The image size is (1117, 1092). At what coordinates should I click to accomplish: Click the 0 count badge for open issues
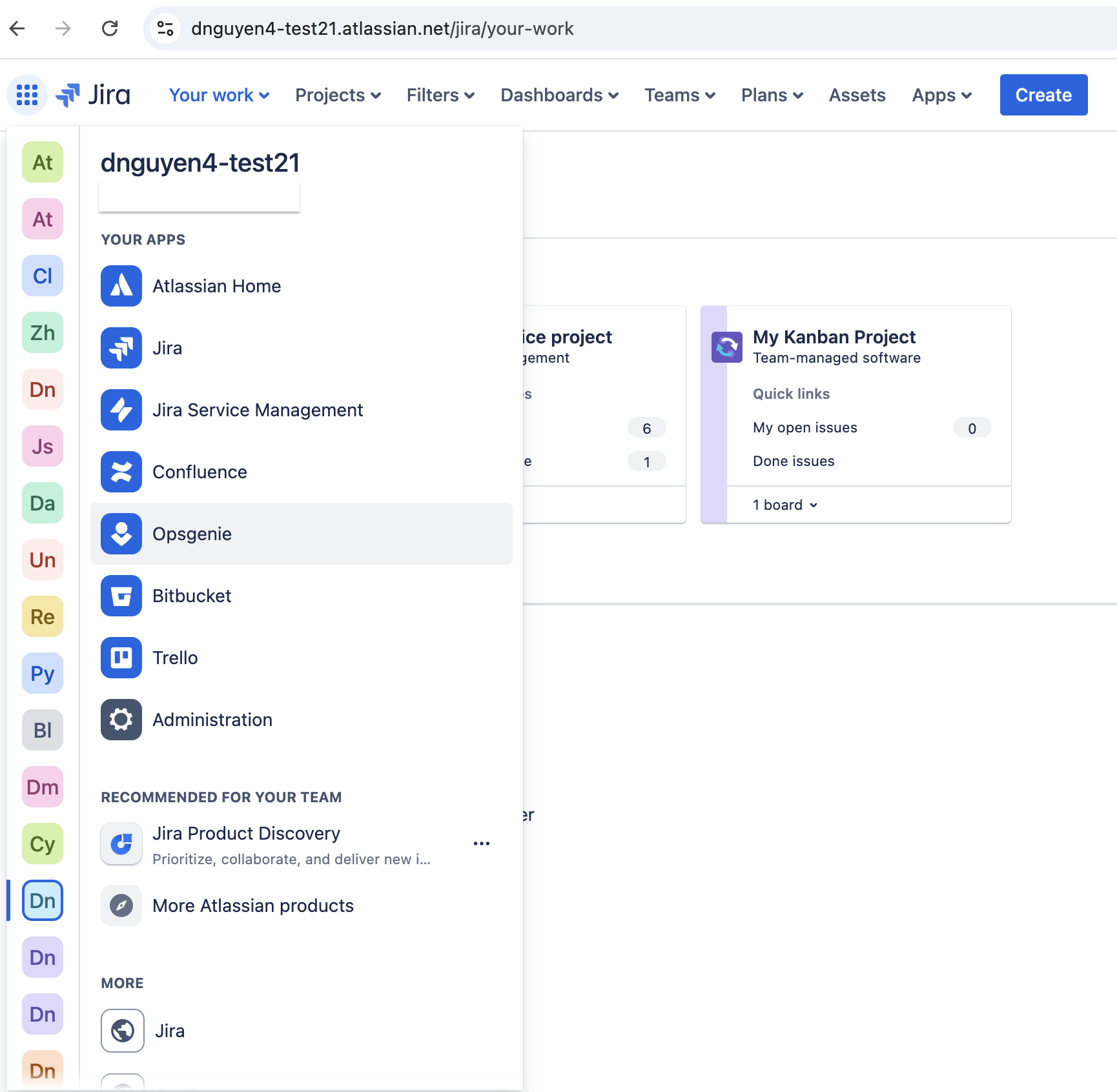[972, 428]
